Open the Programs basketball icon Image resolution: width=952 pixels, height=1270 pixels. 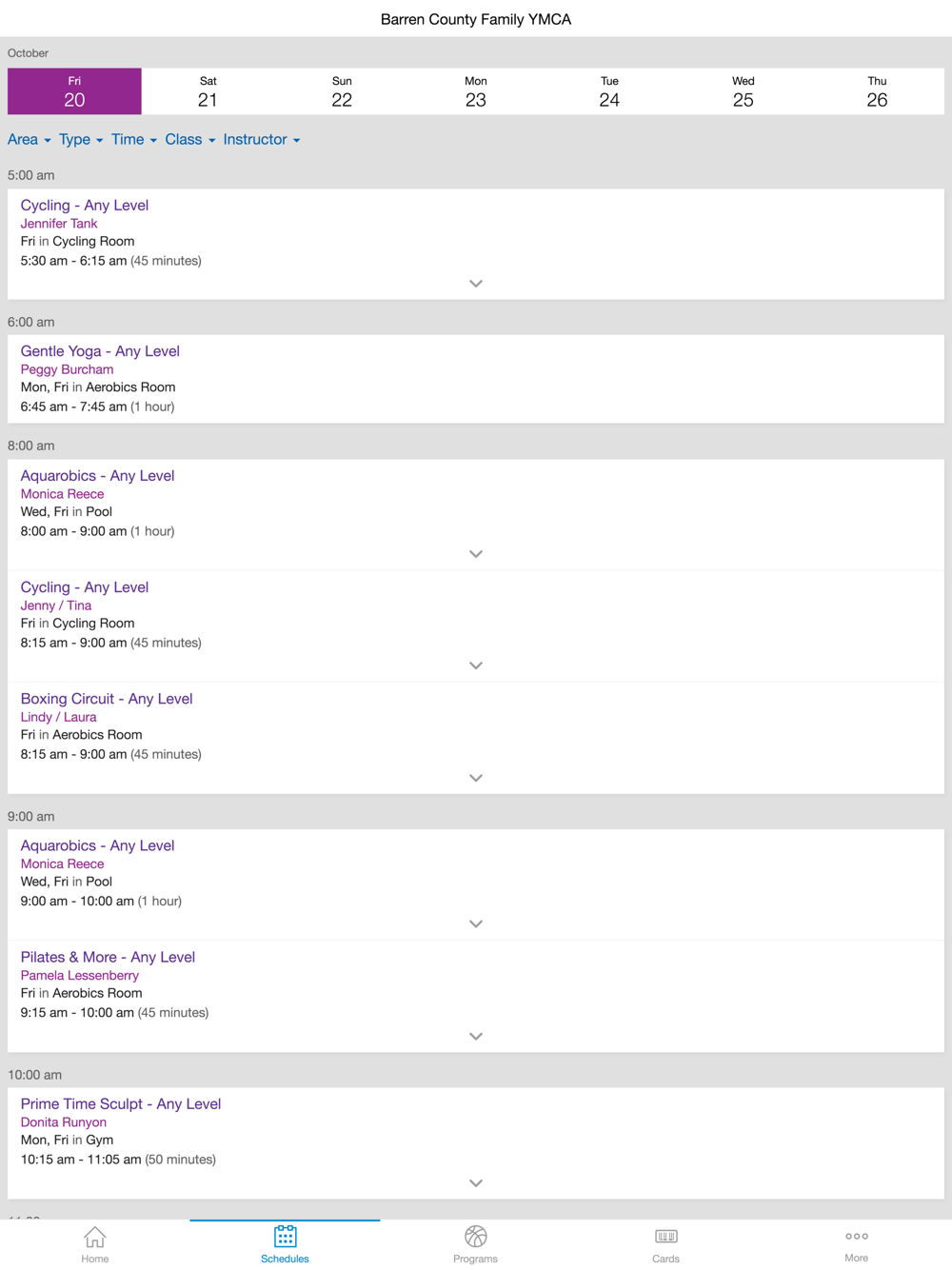[475, 1236]
